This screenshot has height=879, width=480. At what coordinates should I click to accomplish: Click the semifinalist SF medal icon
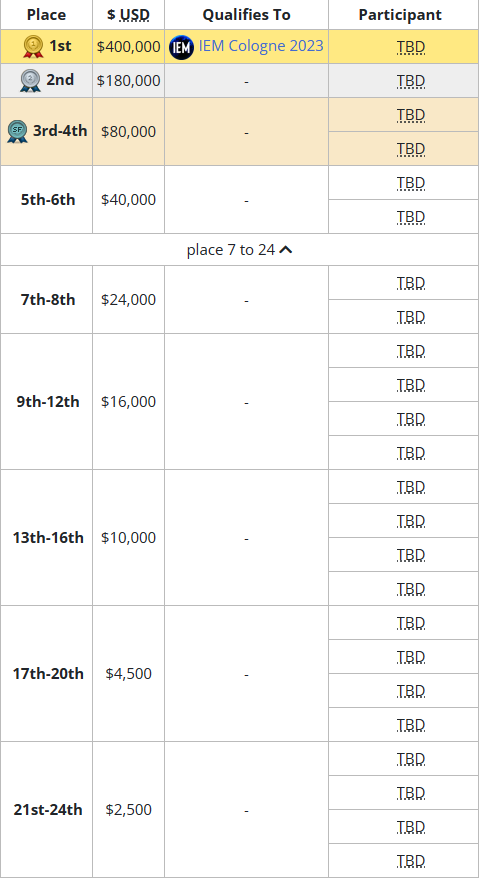point(17,132)
